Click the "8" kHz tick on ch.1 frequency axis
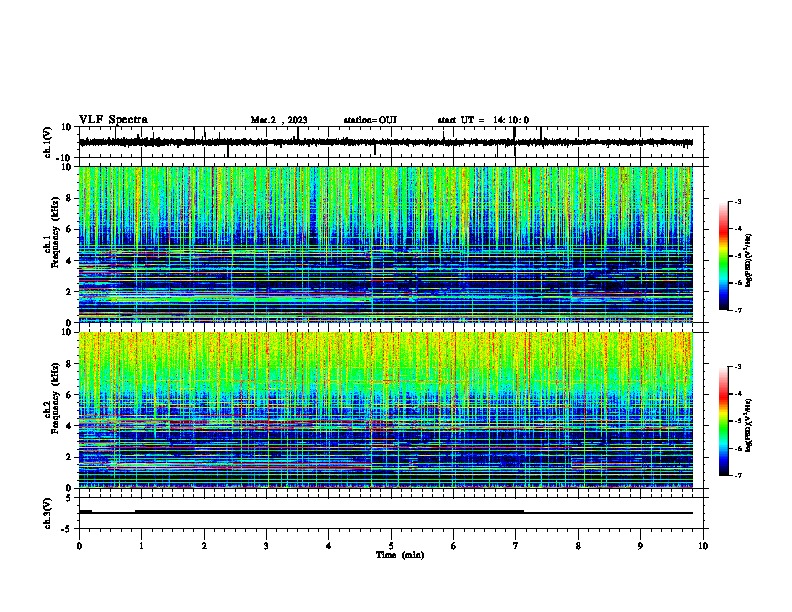792x612 pixels. tap(70, 198)
